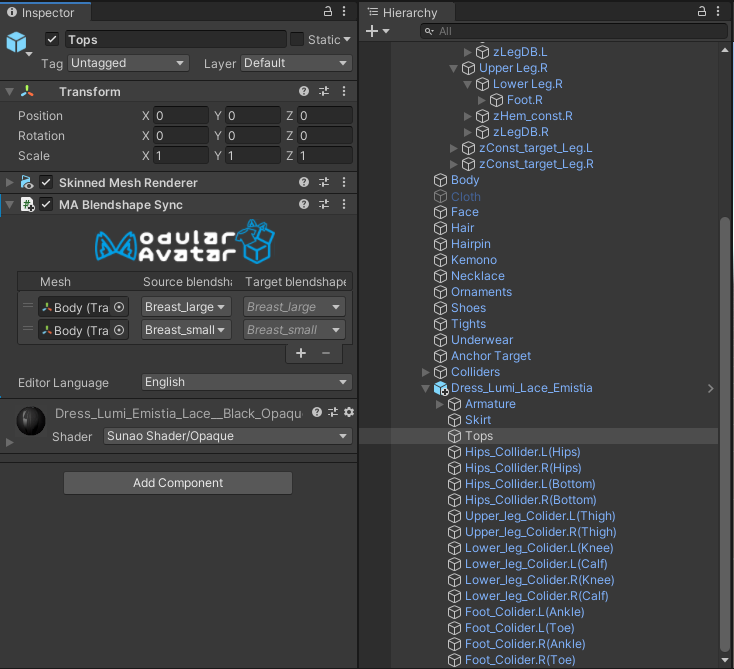Open Skinned Mesh Renderer presets
This screenshot has height=669, width=734.
pos(324,182)
